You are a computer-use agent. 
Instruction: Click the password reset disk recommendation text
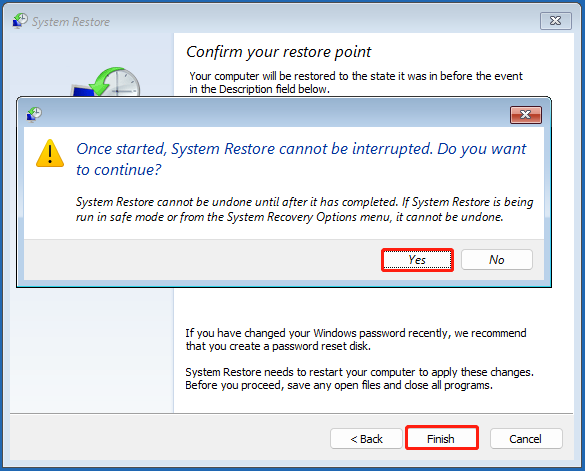click(356, 339)
